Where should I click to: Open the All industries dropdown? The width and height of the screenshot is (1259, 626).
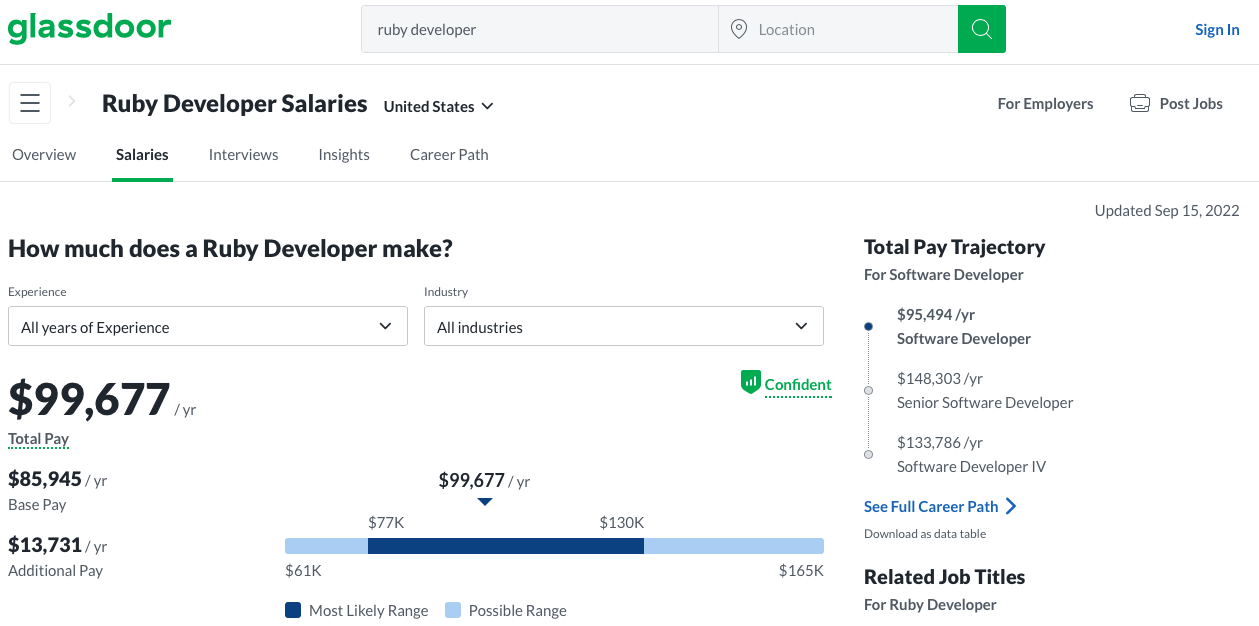(624, 326)
